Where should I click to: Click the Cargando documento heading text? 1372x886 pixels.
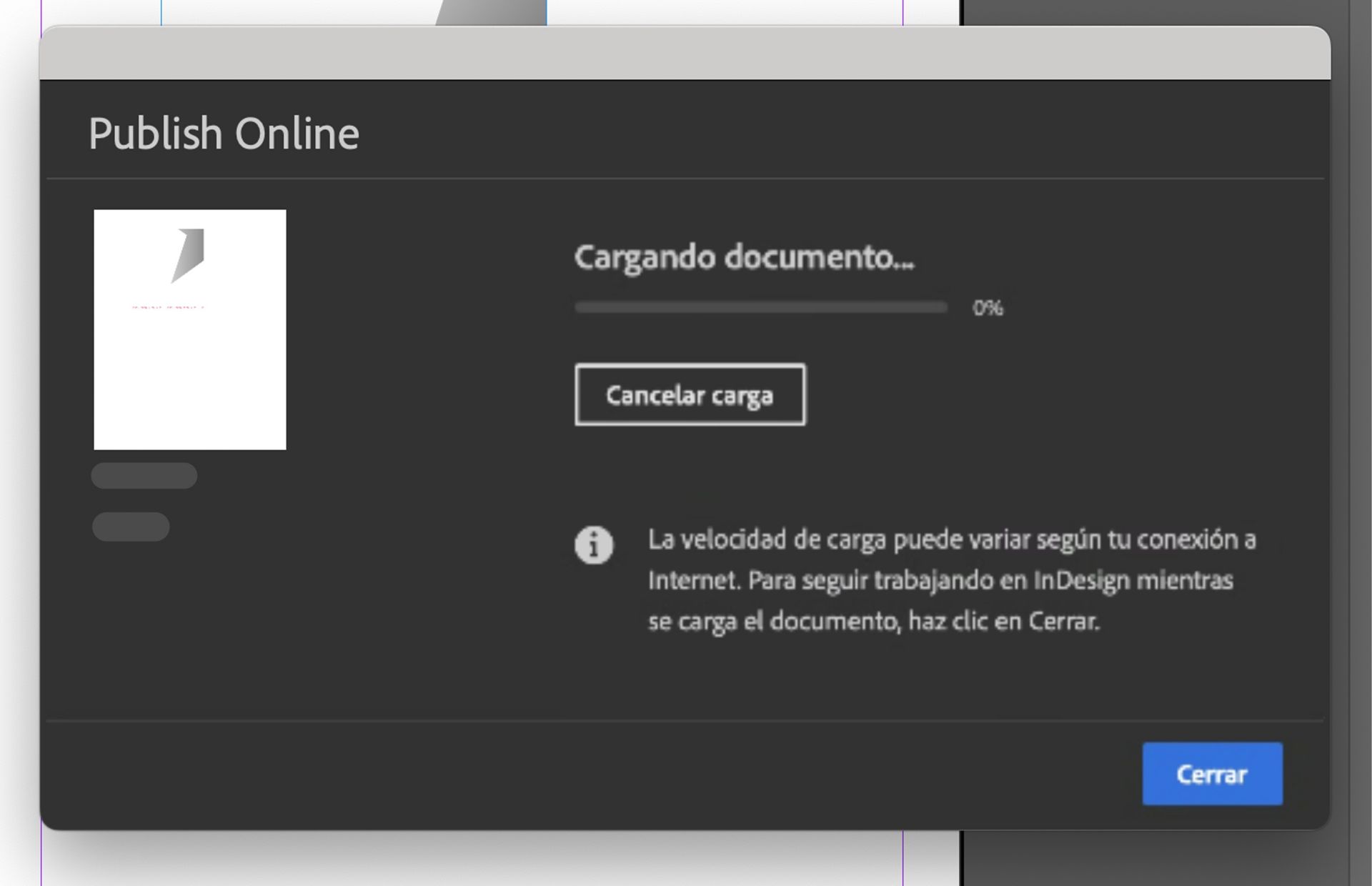click(745, 259)
